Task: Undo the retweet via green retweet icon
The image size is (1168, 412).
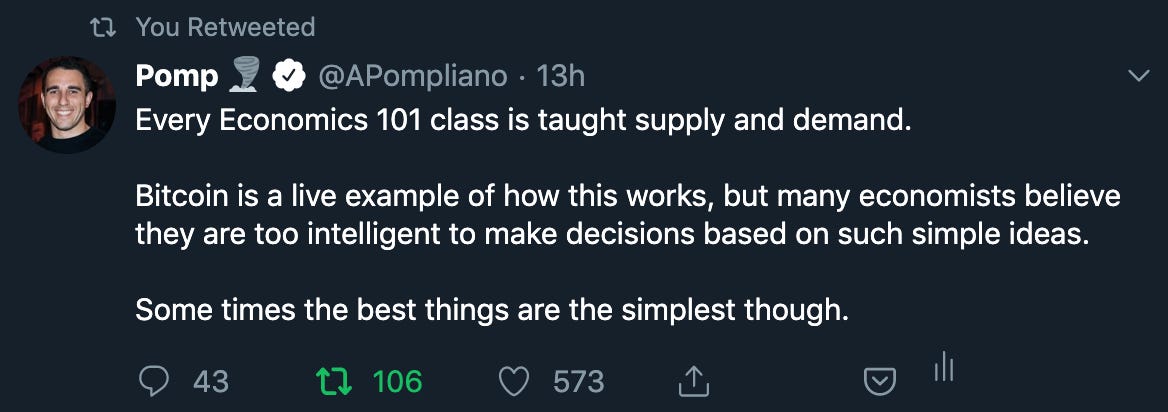Action: (x=331, y=381)
